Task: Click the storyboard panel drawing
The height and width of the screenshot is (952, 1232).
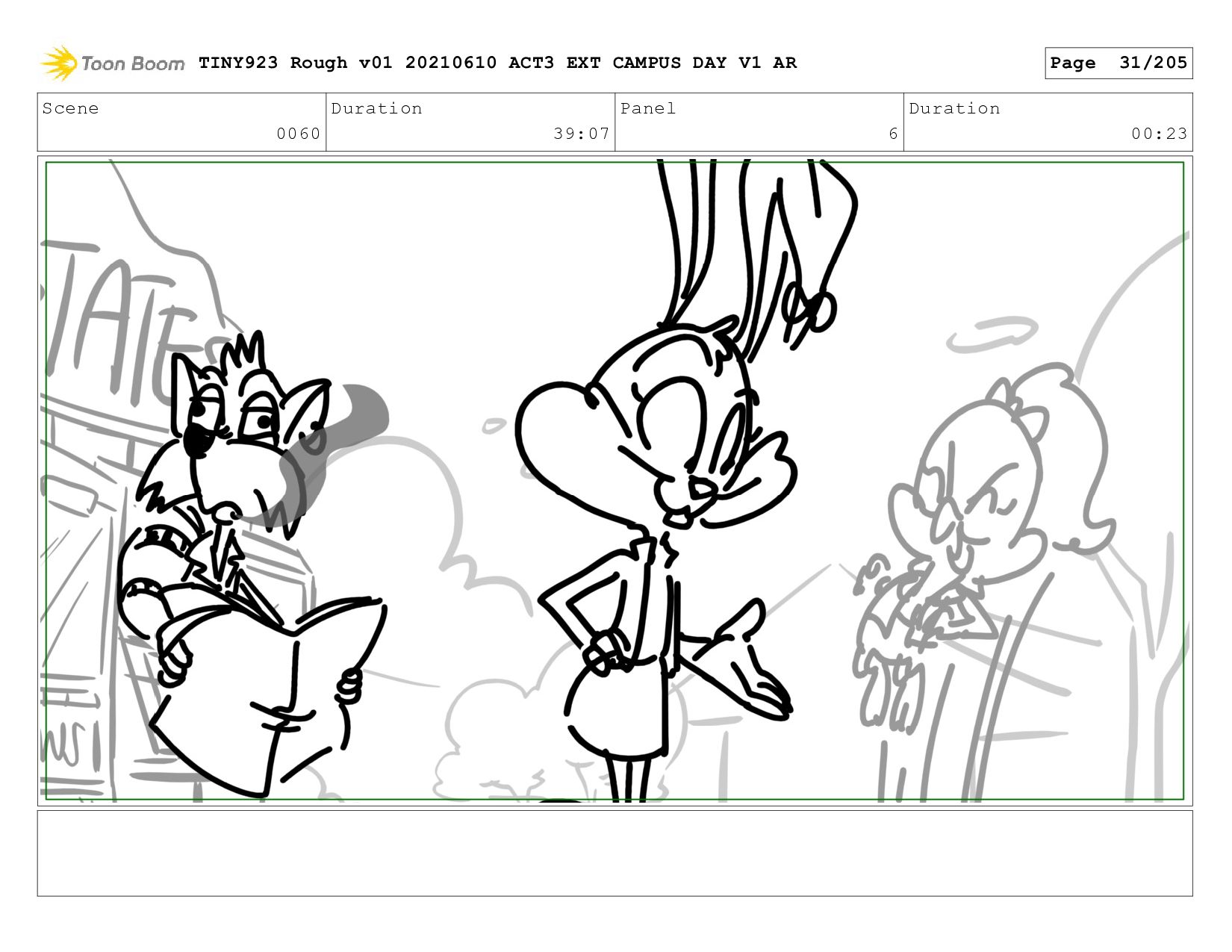Action: click(615, 481)
